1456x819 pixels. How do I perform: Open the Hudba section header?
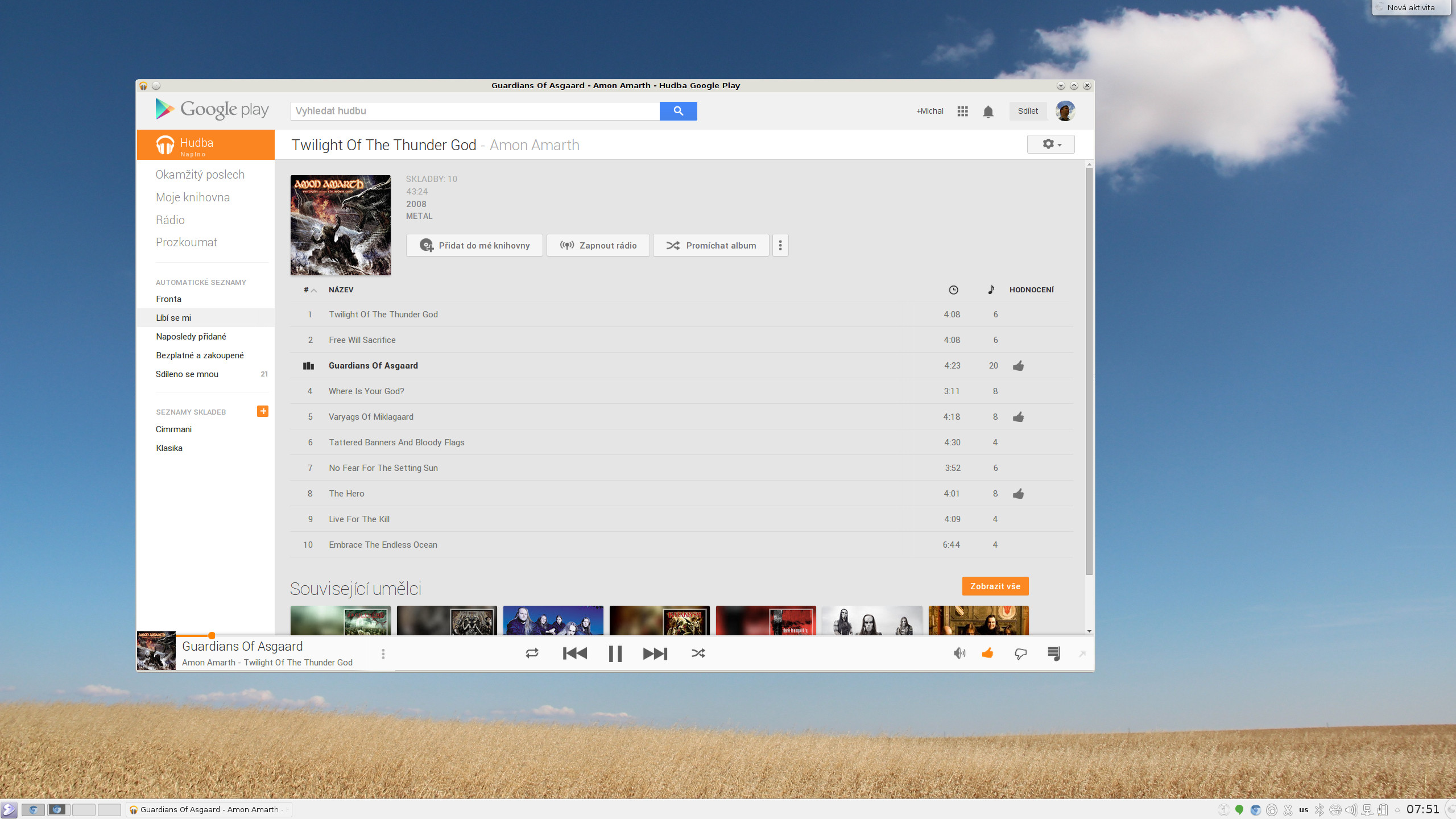tap(206, 145)
